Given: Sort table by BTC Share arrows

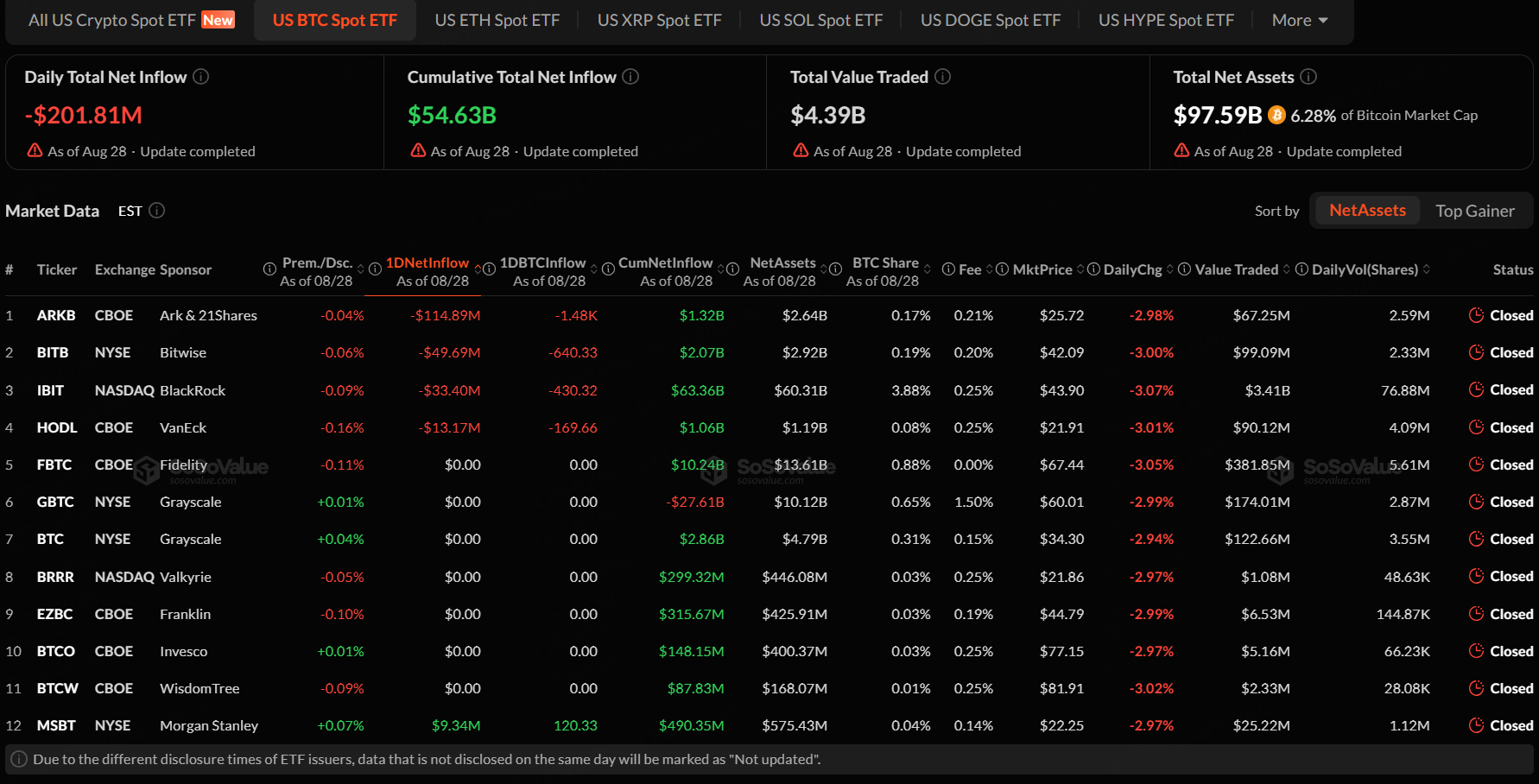Looking at the screenshot, I should [x=928, y=269].
